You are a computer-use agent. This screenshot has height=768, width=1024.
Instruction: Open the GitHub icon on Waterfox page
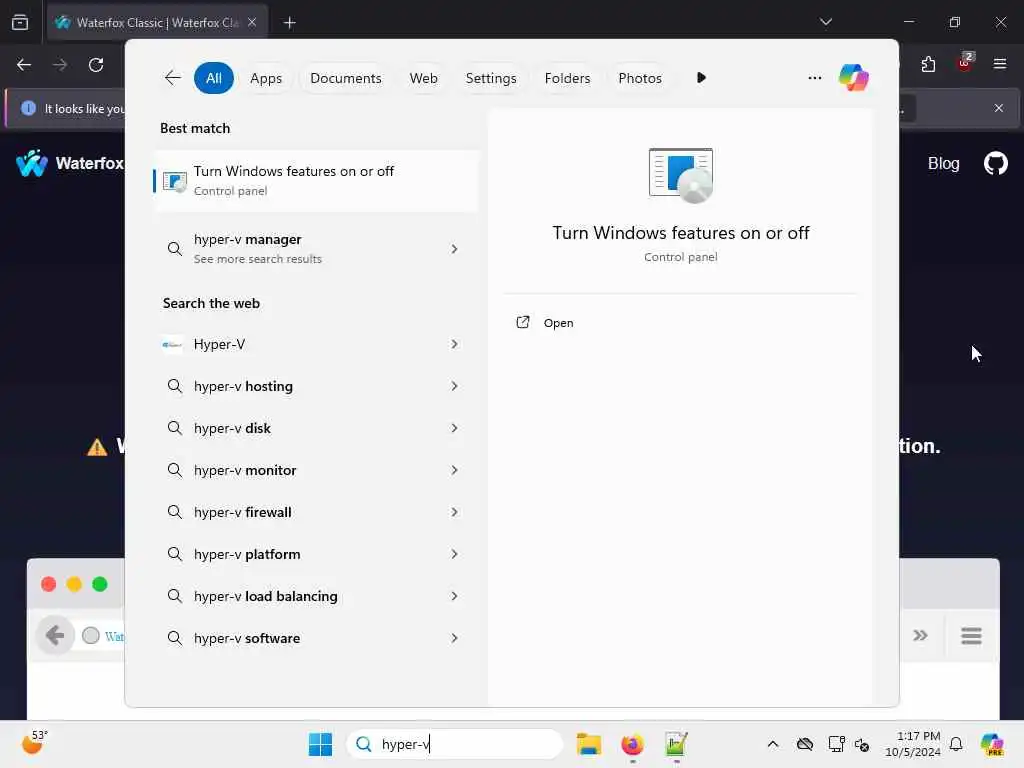995,163
